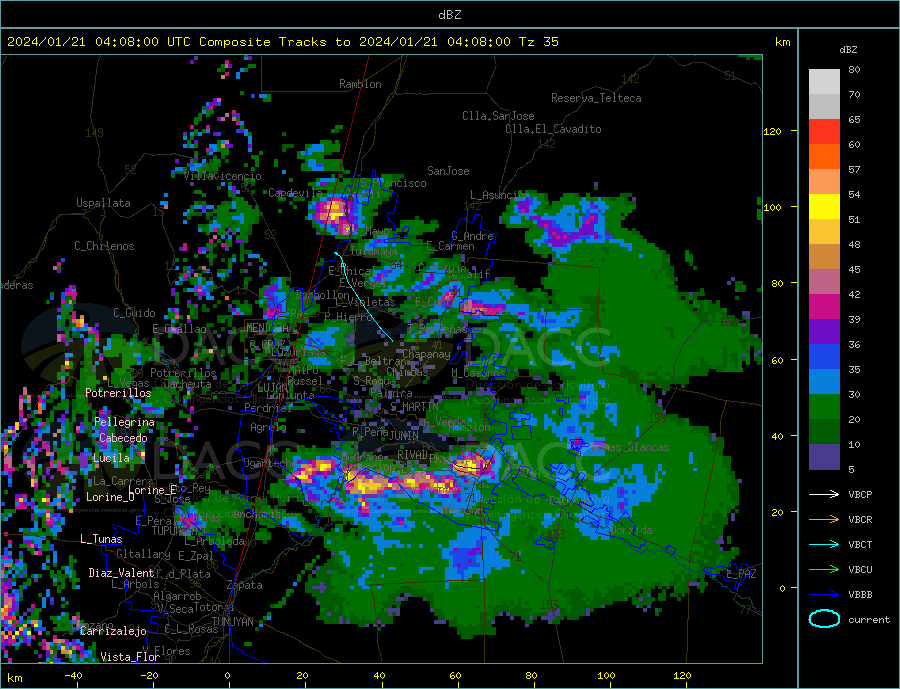Click the blue VBBB arrow in legend

click(x=824, y=594)
